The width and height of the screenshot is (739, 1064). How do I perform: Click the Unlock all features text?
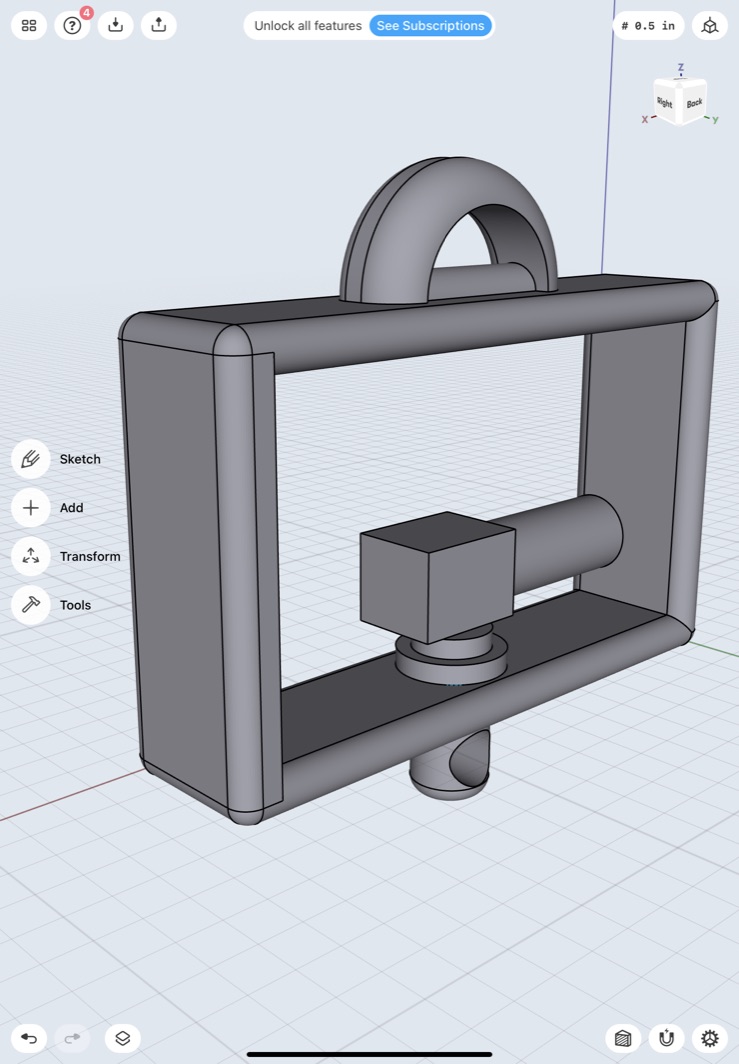(x=308, y=26)
